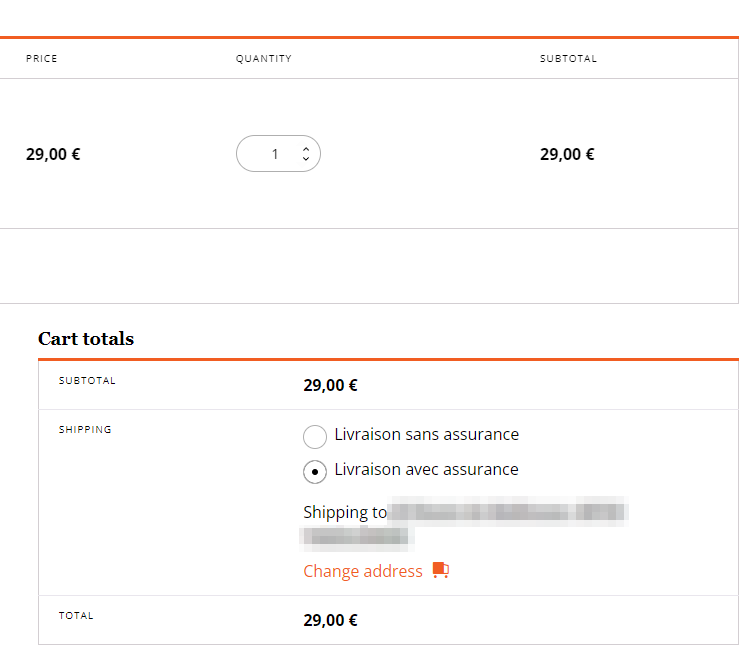
Task: Click the QUANTITY column header
Action: 263,58
